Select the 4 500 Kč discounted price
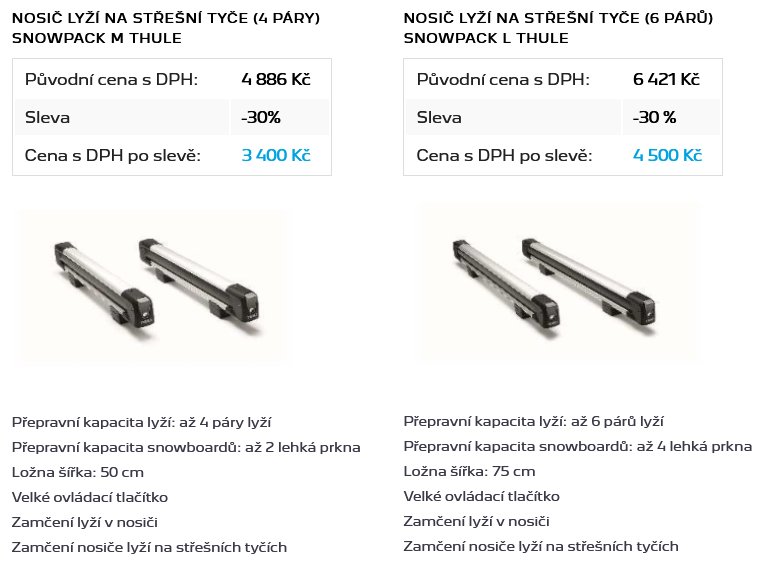 667,156
